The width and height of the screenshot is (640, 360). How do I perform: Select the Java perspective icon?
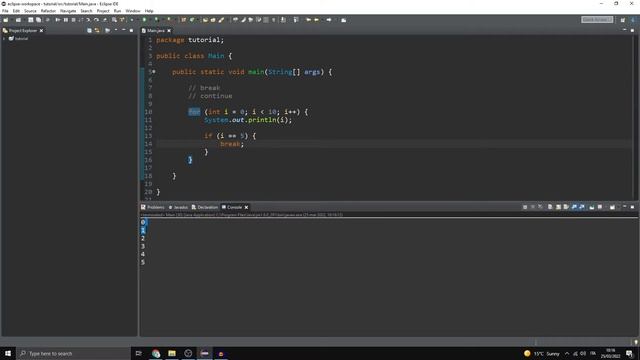pos(633,20)
